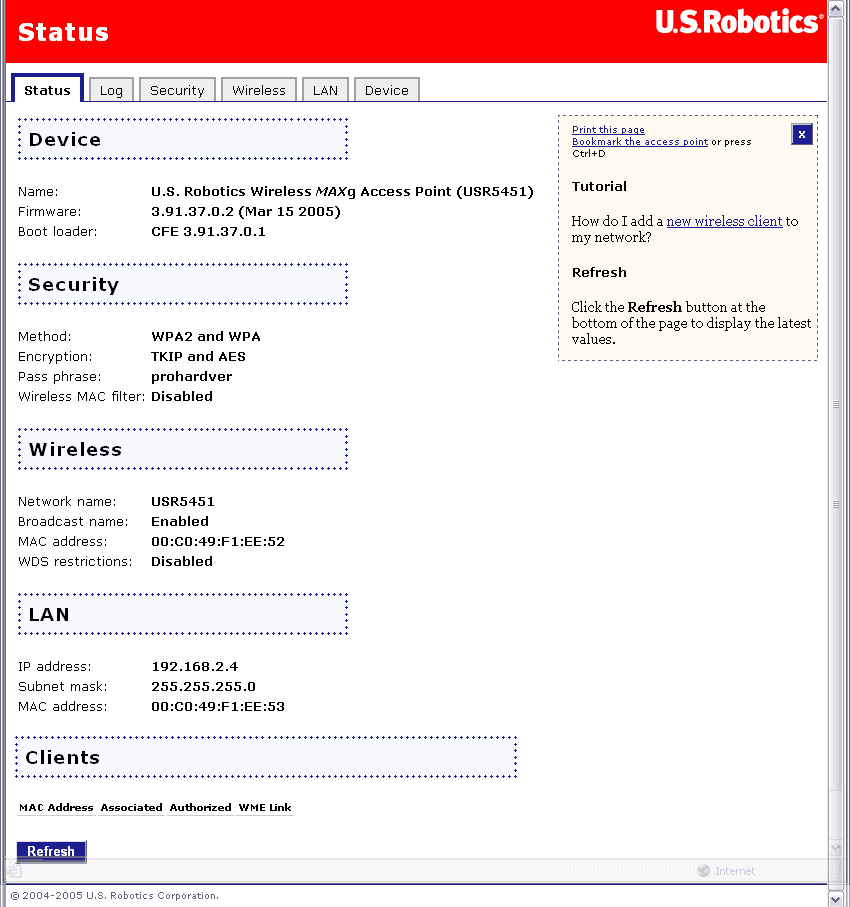
Task: Click Bookmark the access point link
Action: [x=640, y=142]
